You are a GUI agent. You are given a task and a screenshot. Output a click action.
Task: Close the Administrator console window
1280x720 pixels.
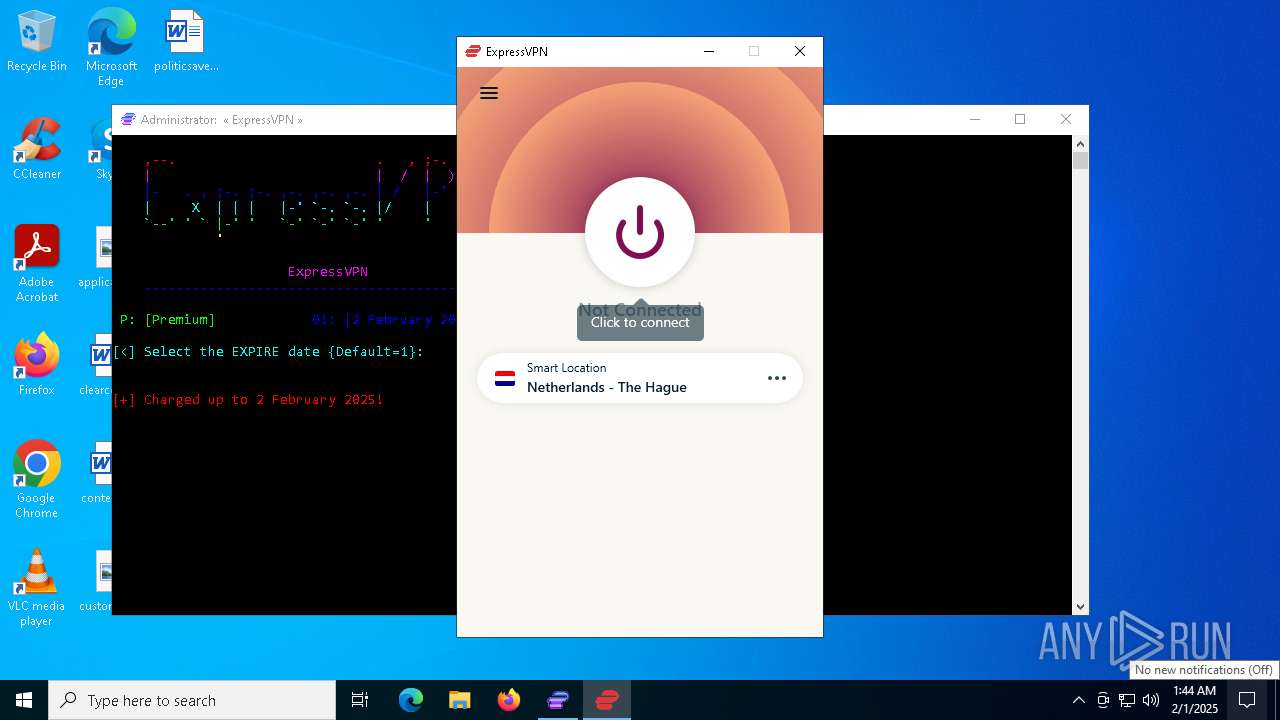pyautogui.click(x=1066, y=119)
